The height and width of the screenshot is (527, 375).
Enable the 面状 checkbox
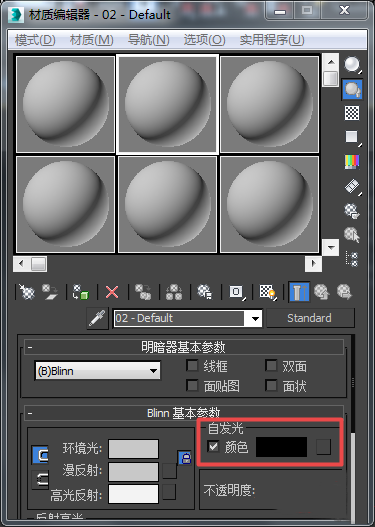pyautogui.click(x=271, y=386)
